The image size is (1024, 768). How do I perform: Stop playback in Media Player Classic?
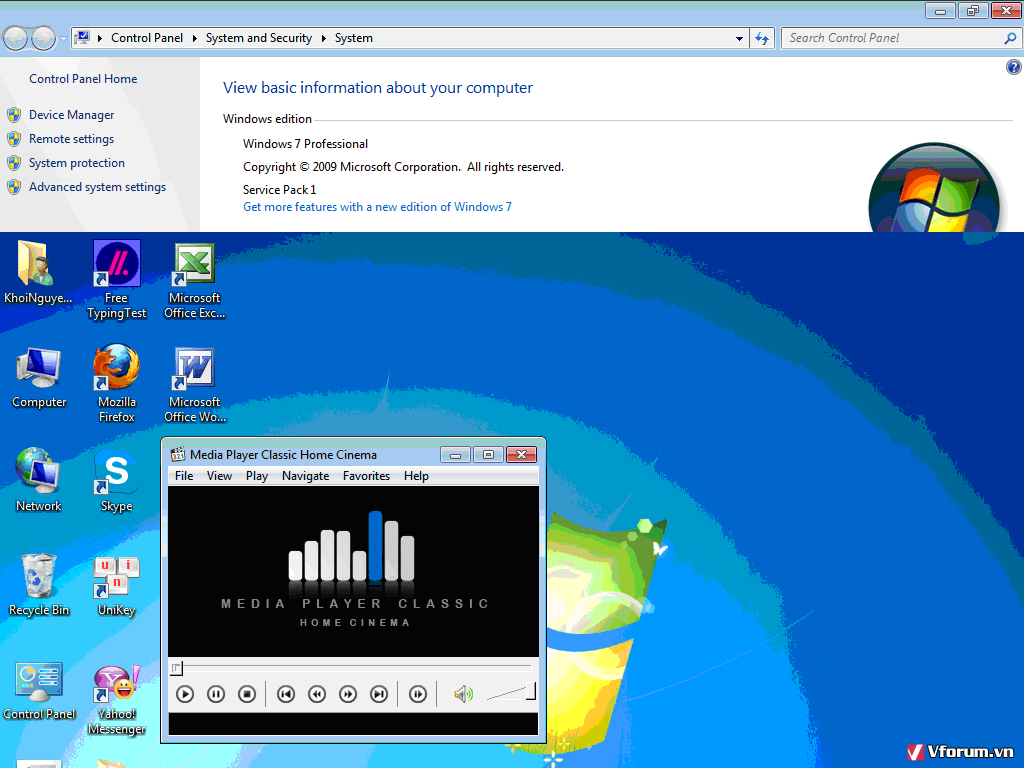247,694
